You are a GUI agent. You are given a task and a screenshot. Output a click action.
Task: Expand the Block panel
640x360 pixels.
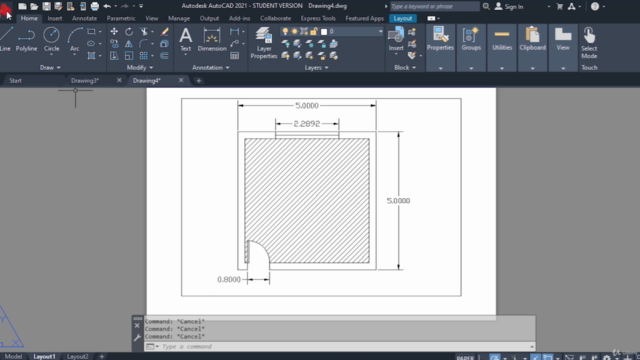405,67
